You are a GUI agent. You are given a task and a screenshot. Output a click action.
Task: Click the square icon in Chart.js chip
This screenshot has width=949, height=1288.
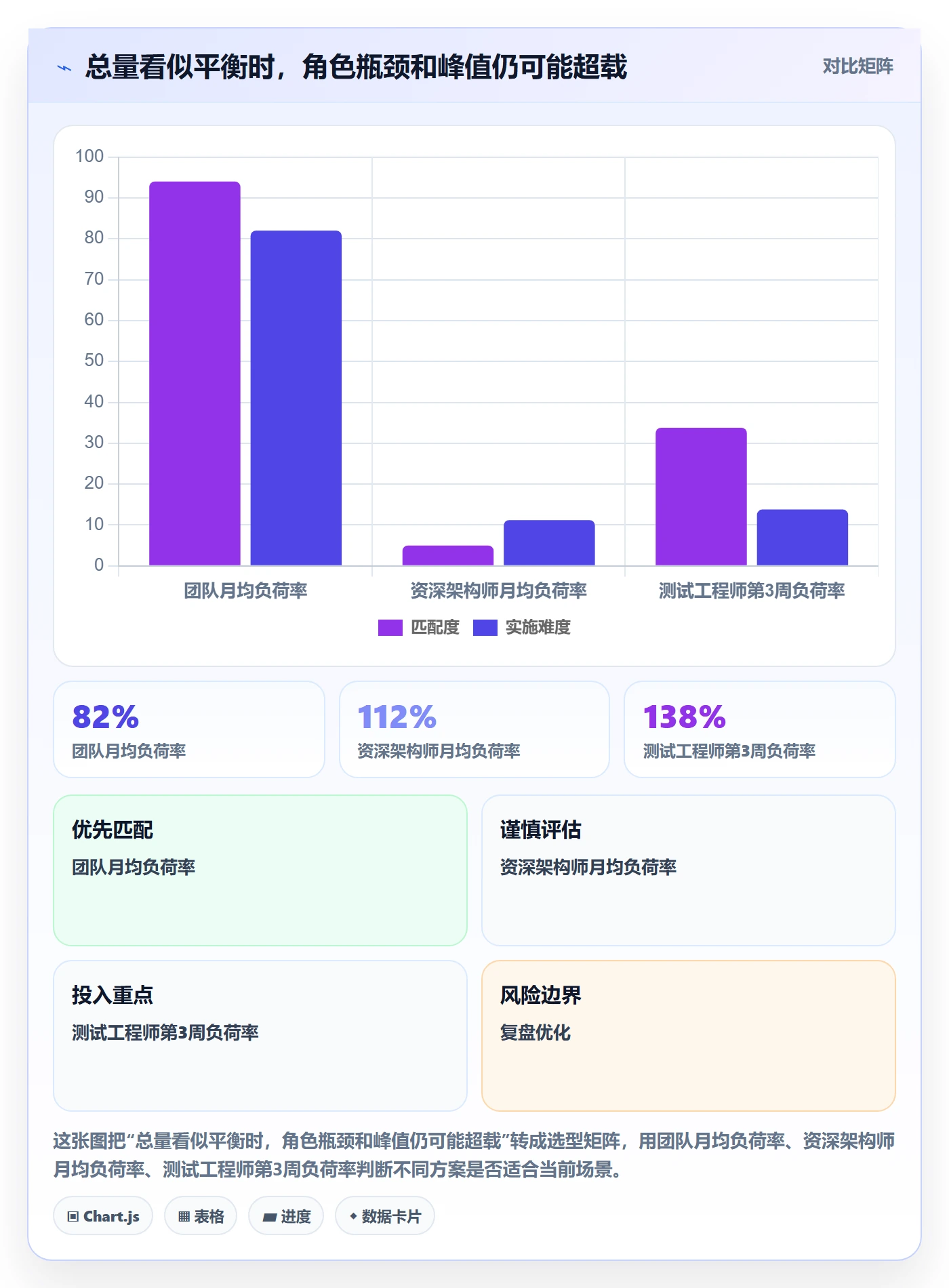(73, 1217)
